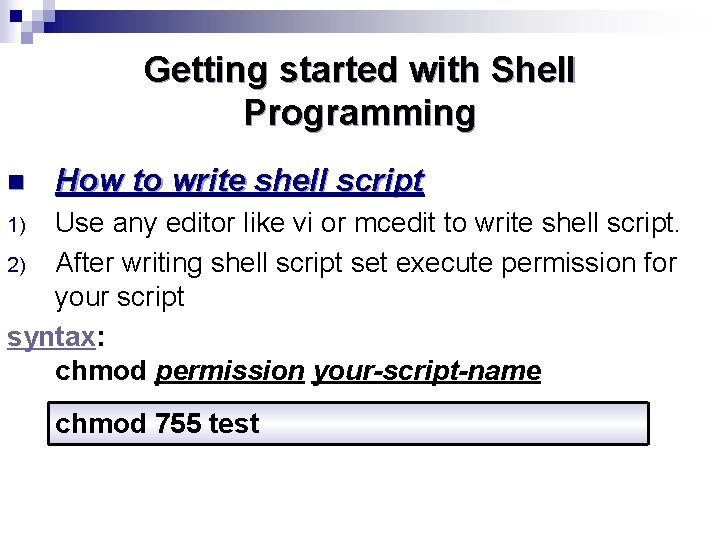
Task: Select the slide title 'Getting started with Shell'
Action: pos(359,70)
